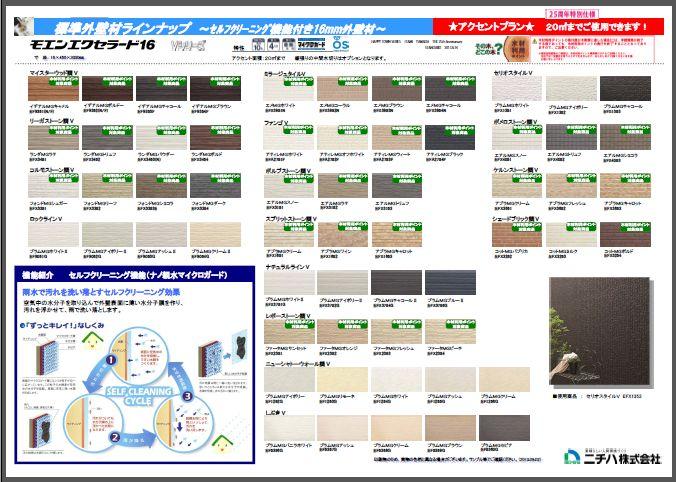This screenshot has width=676, height=482.
Task: Click the SELF CLEANING CYCLE center label
Action: click(x=139, y=396)
